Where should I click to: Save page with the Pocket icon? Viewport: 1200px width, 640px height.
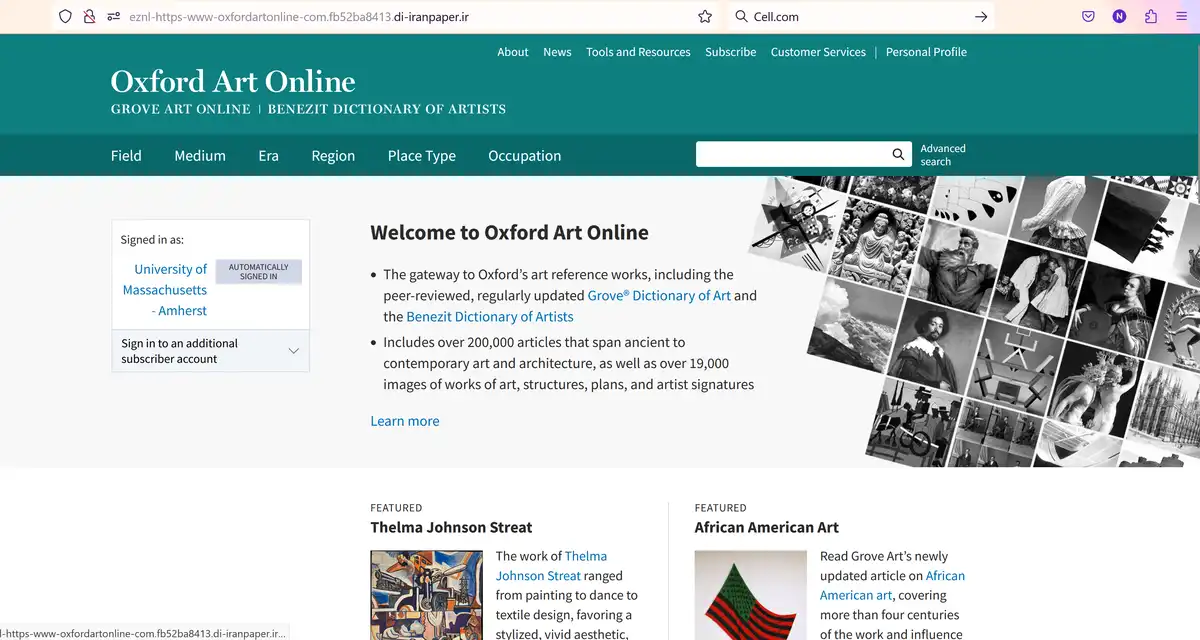tap(1088, 16)
